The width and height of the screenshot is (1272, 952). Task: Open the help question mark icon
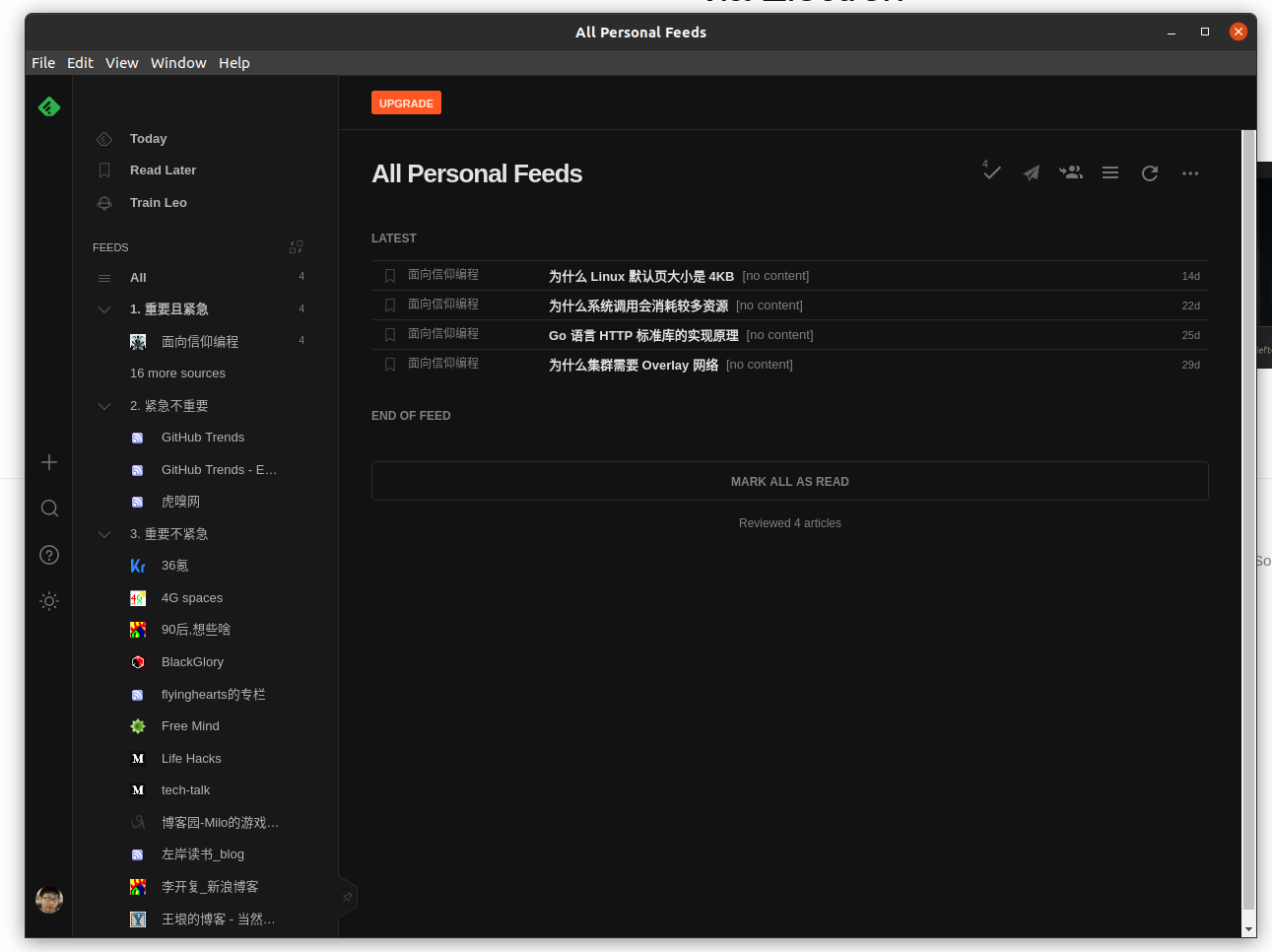tap(49, 555)
